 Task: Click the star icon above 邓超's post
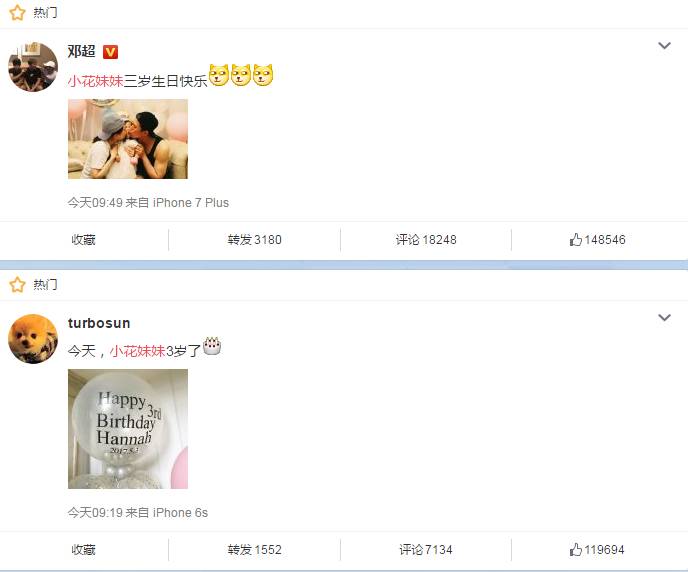(18, 13)
